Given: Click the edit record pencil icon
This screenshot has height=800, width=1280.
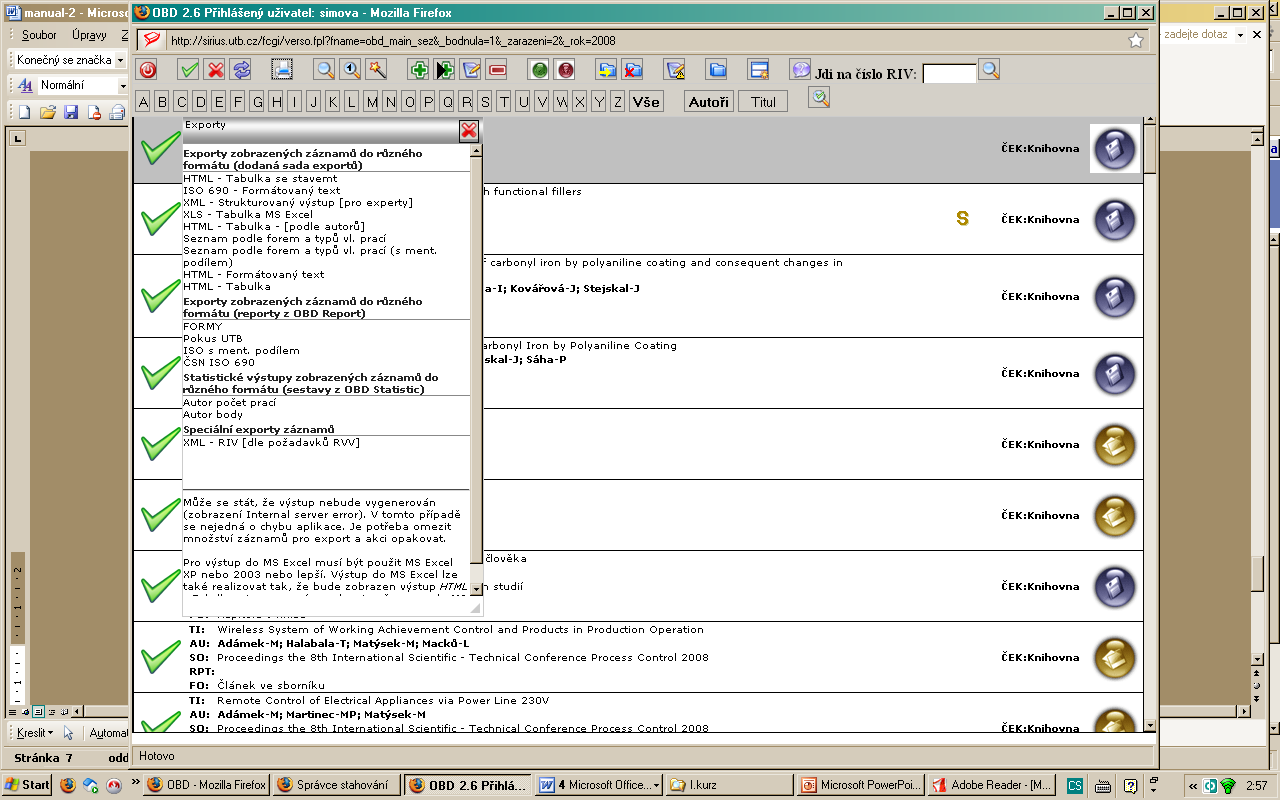Looking at the screenshot, I should point(471,70).
